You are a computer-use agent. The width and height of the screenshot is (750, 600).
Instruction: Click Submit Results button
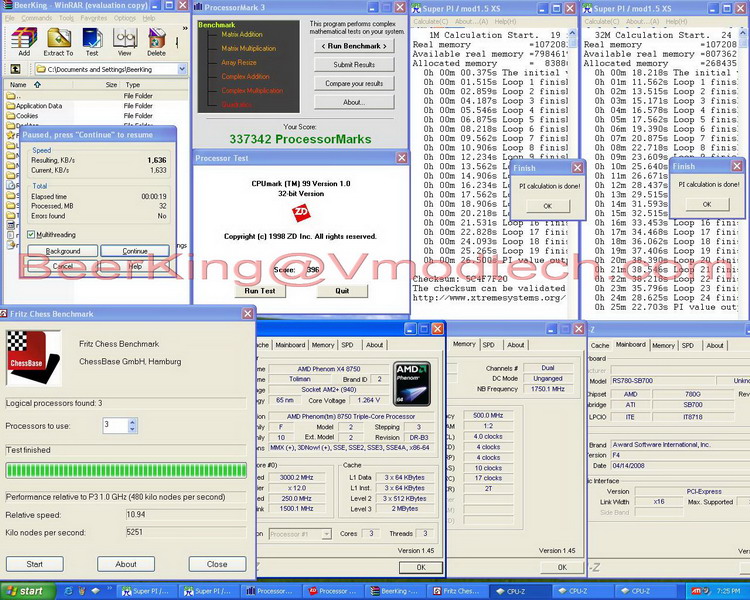coord(354,65)
